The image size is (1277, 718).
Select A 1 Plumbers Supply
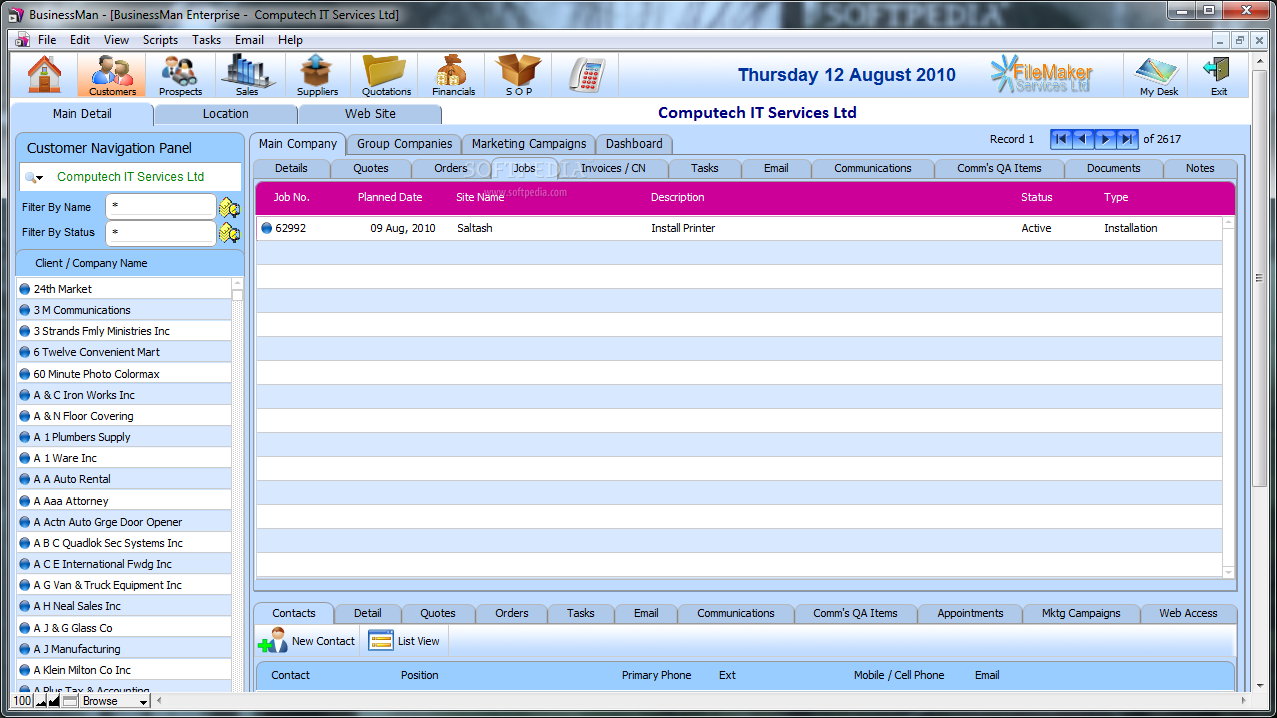pyautogui.click(x=124, y=437)
